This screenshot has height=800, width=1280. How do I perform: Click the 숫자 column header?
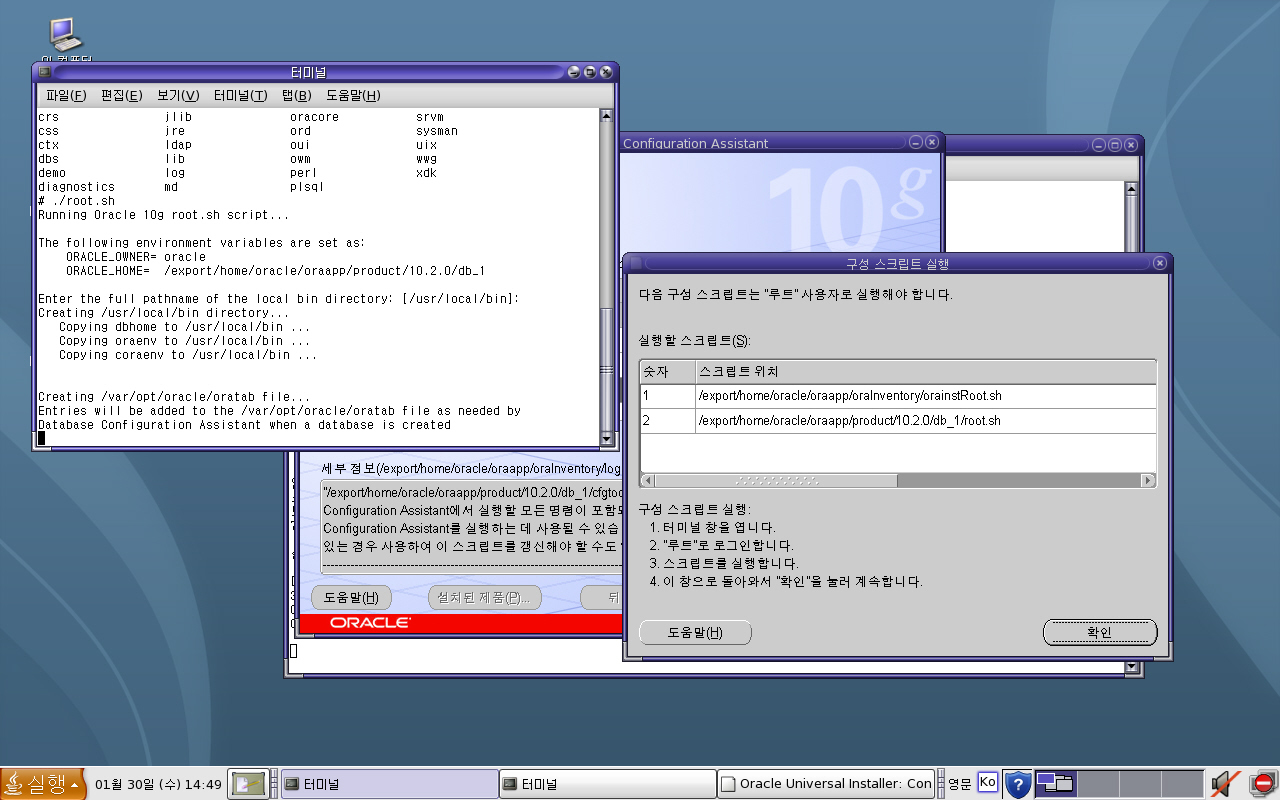[668, 372]
